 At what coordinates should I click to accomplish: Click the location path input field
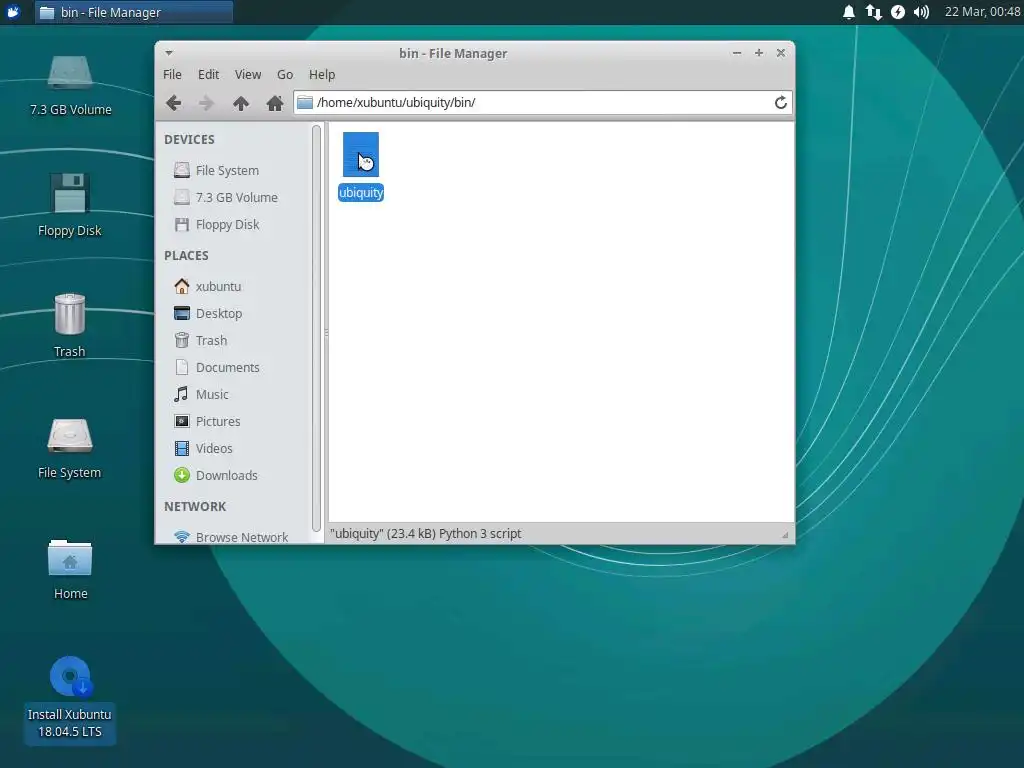click(x=543, y=103)
